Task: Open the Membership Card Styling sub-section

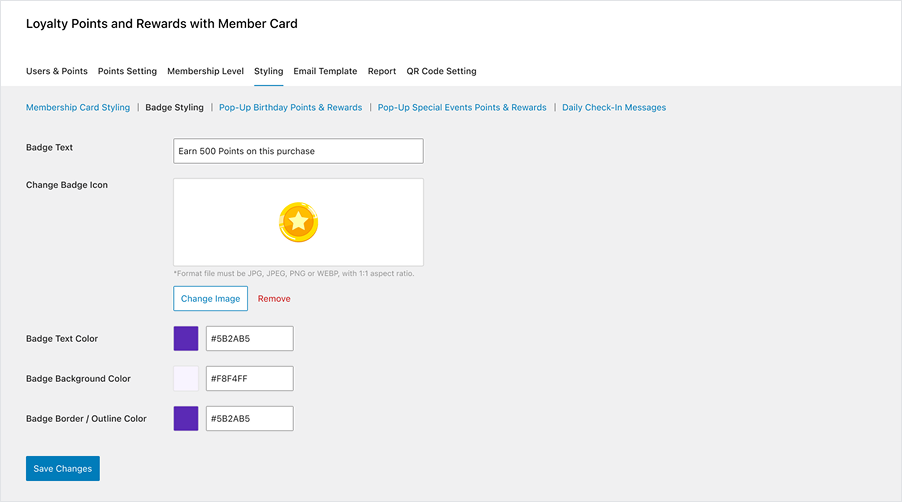Action: pos(78,108)
